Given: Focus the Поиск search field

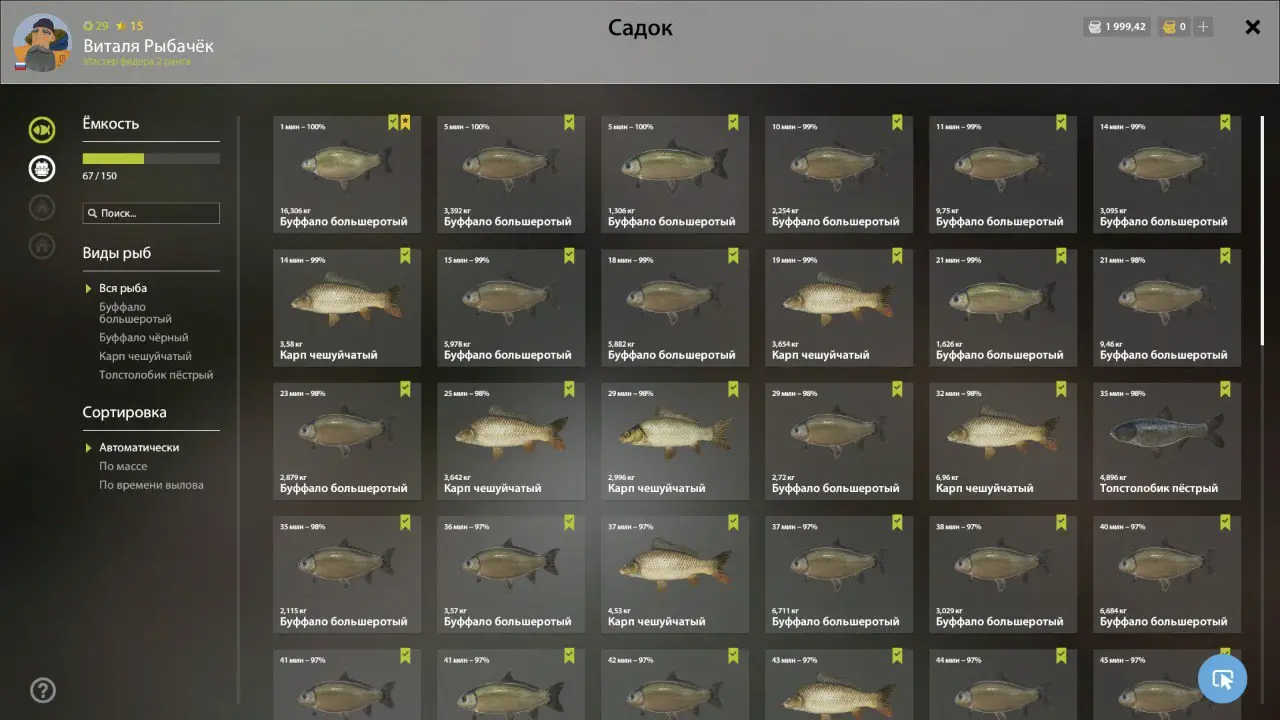Looking at the screenshot, I should (151, 213).
